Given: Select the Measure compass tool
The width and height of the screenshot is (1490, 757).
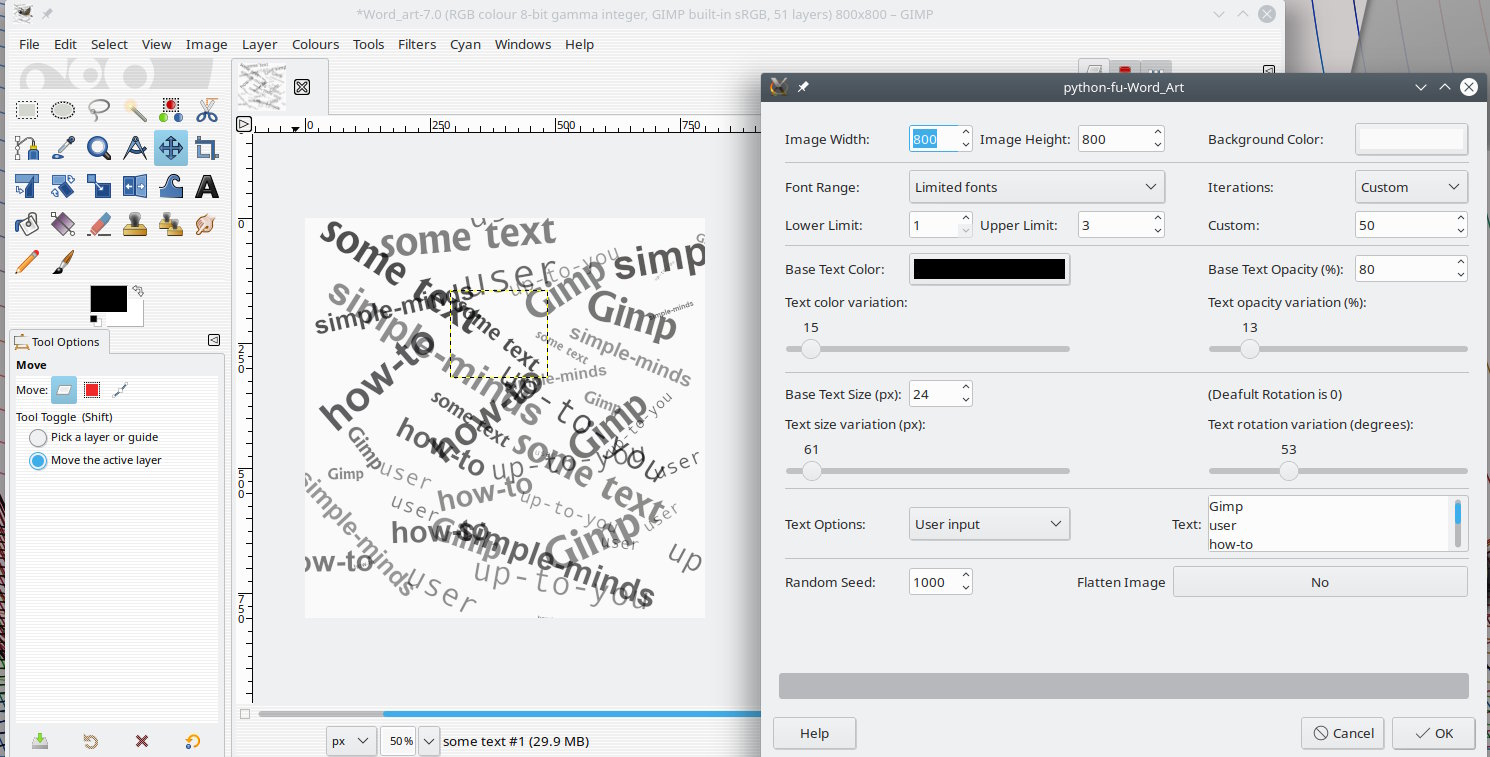Looking at the screenshot, I should tap(135, 148).
